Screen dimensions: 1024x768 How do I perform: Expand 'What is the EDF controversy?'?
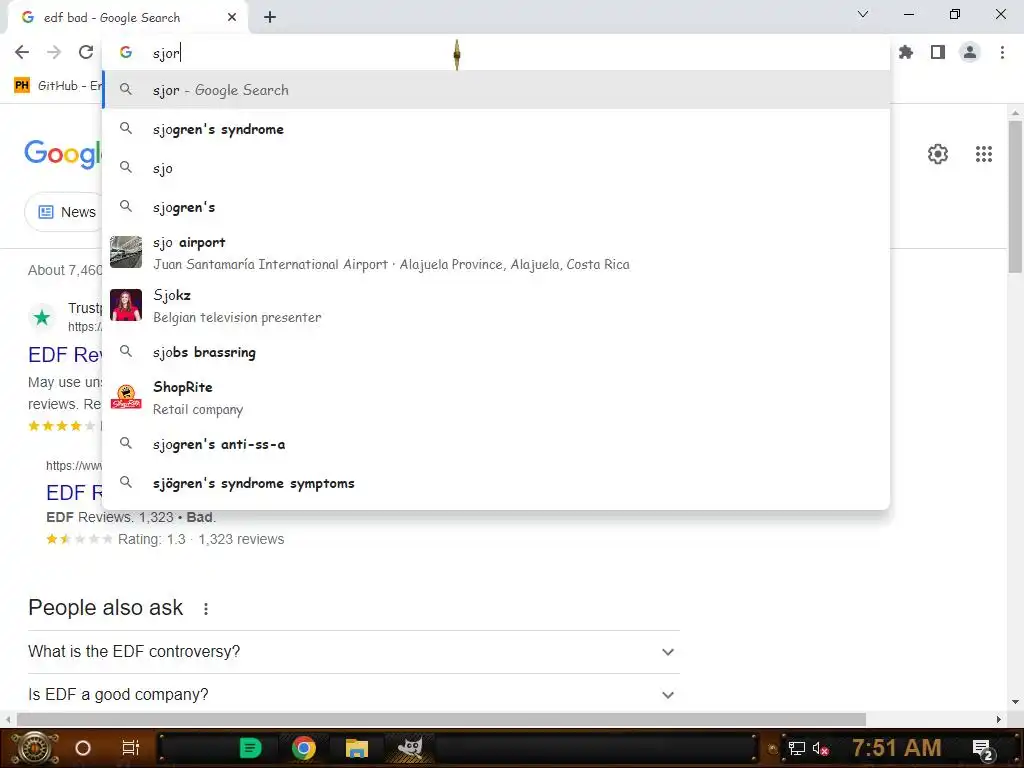coord(354,652)
